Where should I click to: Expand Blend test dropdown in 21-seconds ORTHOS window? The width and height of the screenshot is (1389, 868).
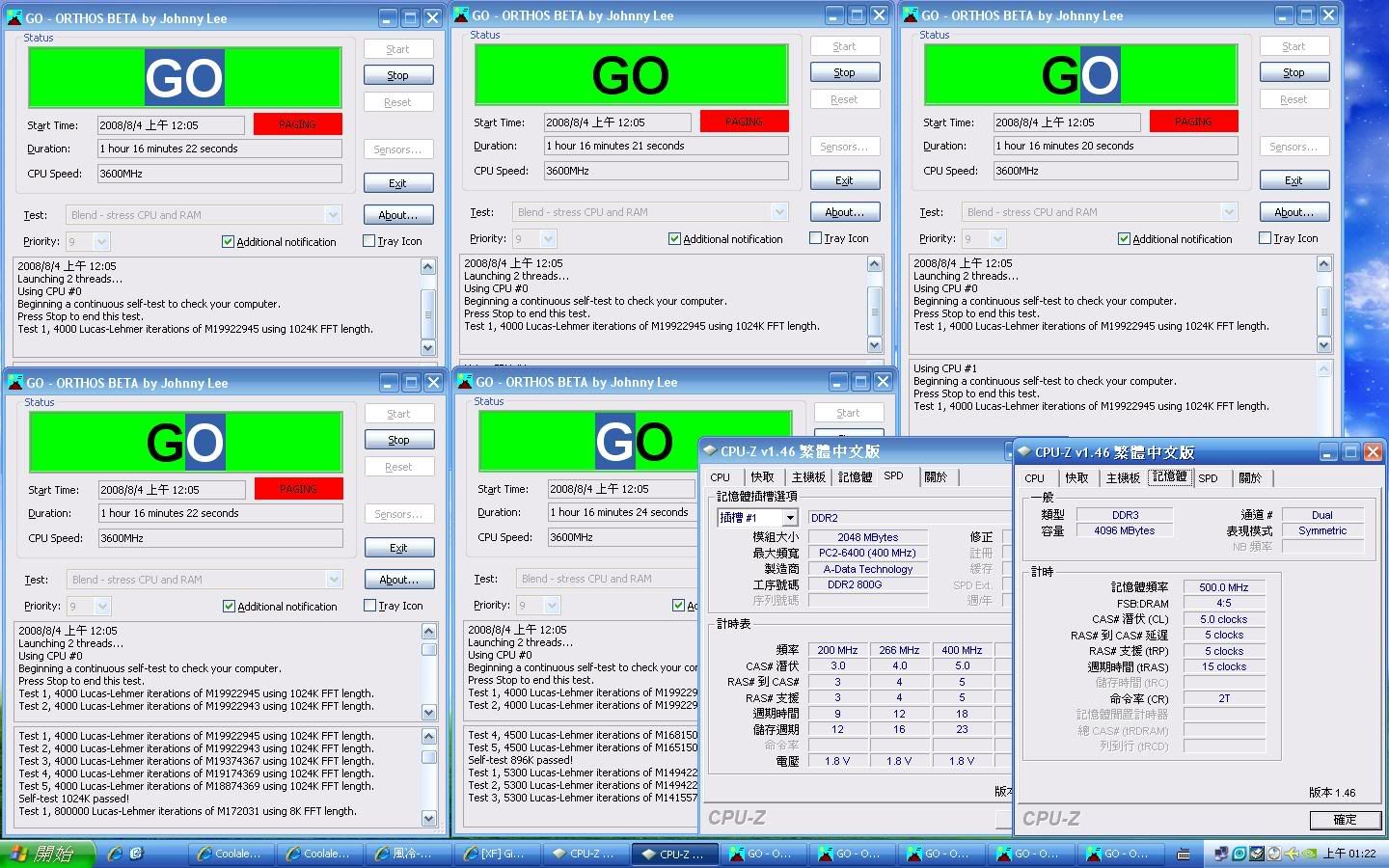coord(779,212)
